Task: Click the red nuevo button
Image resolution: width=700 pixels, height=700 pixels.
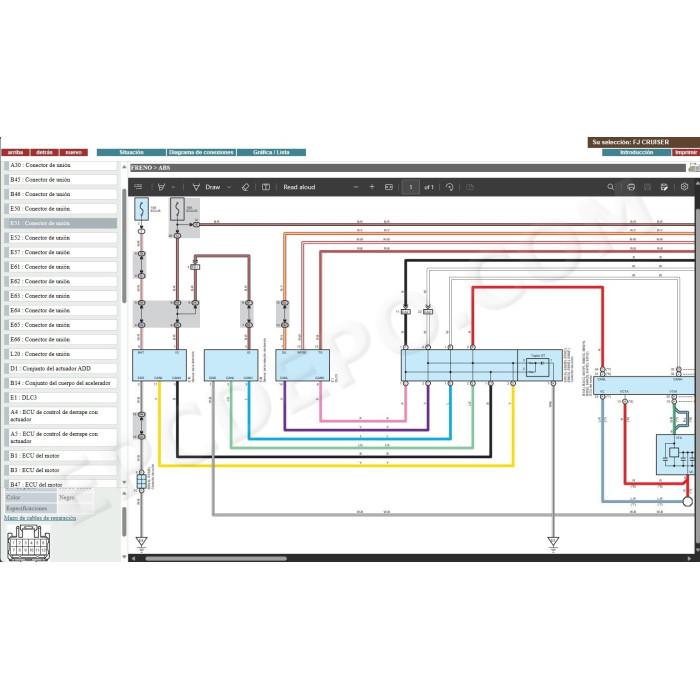Action: tap(74, 152)
